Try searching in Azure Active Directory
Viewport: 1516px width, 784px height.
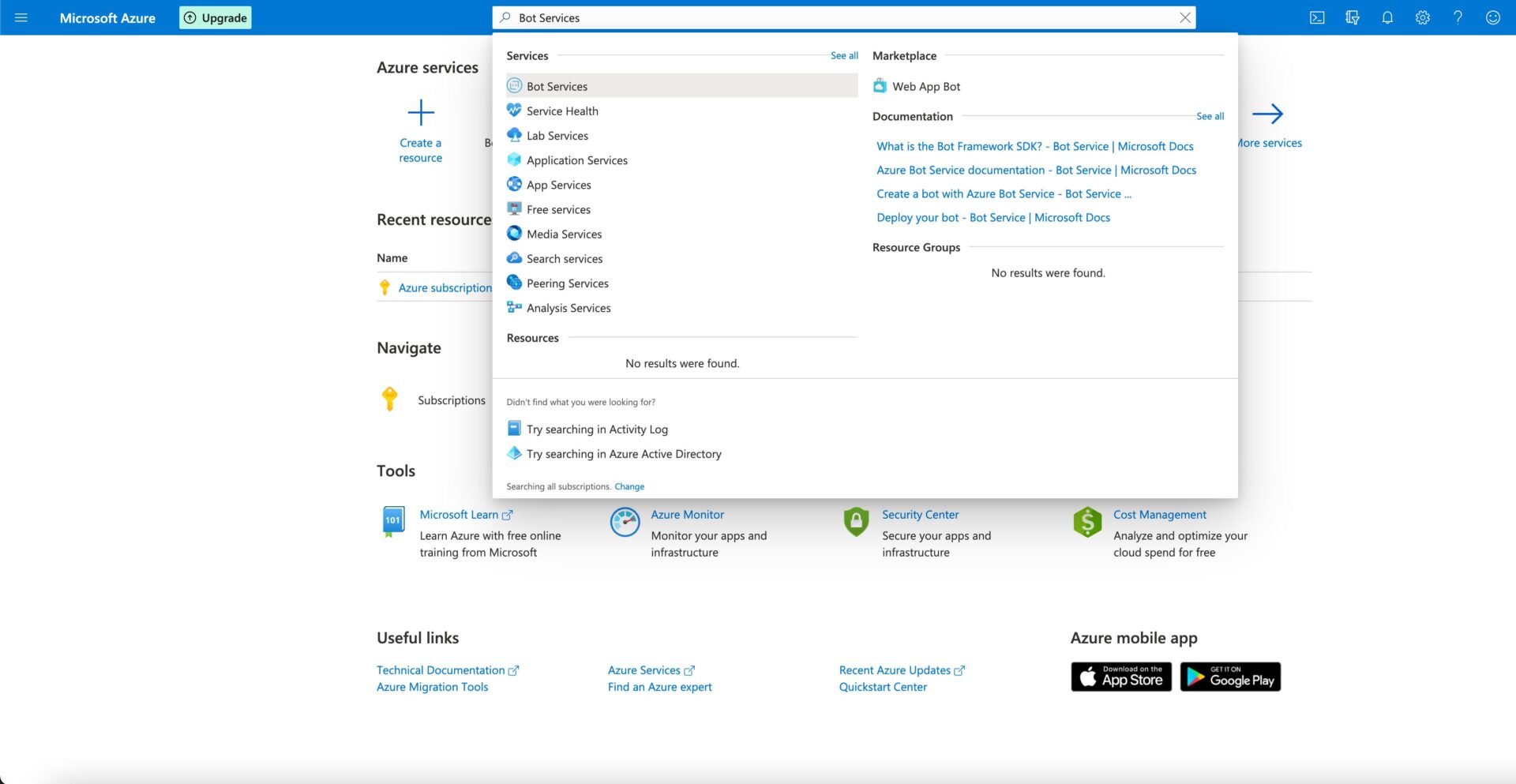pos(624,454)
